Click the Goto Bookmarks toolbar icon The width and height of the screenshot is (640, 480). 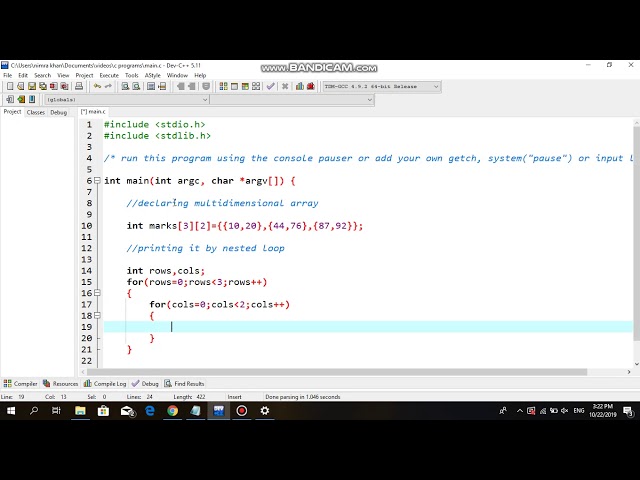32,99
